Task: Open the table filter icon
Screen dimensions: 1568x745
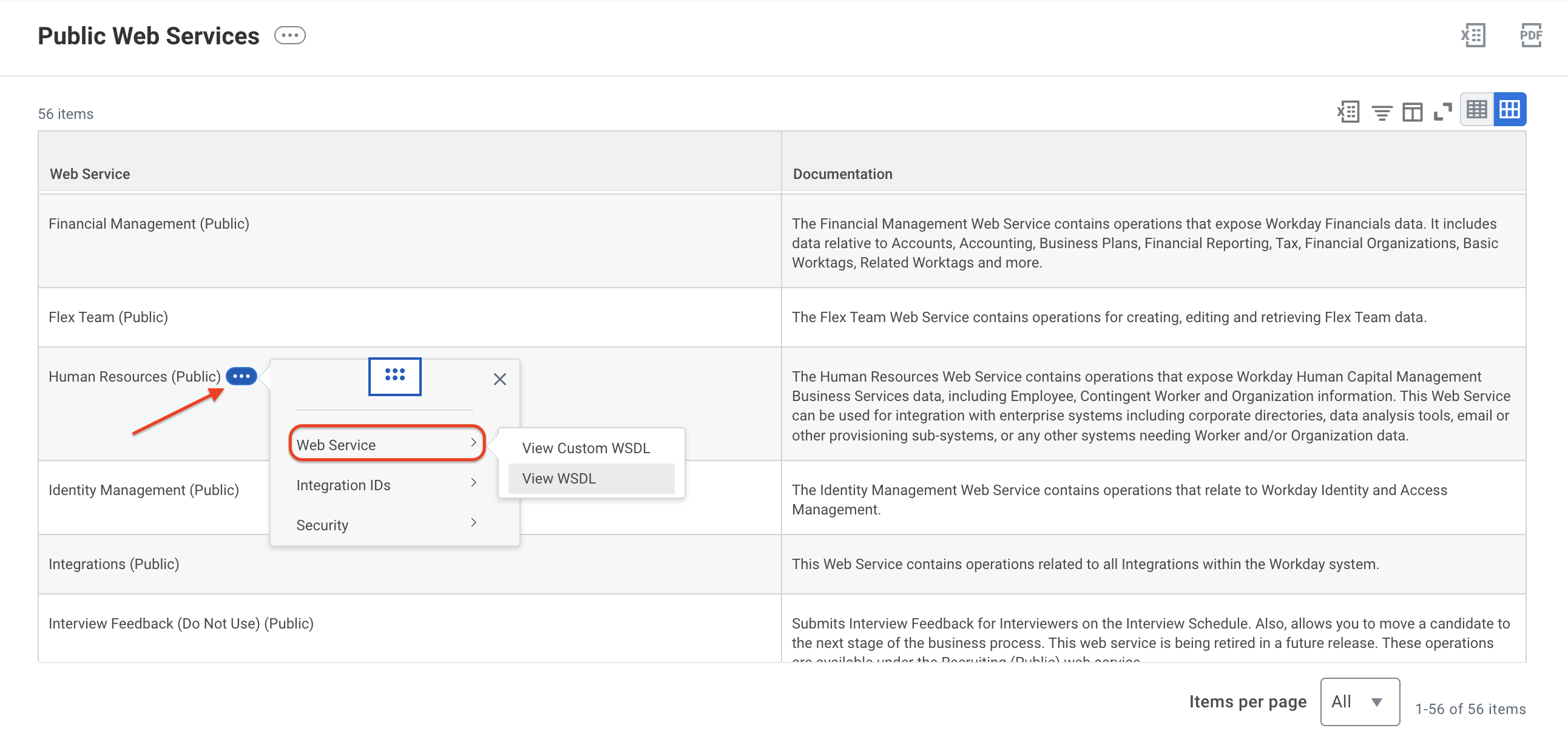Action: click(x=1382, y=112)
